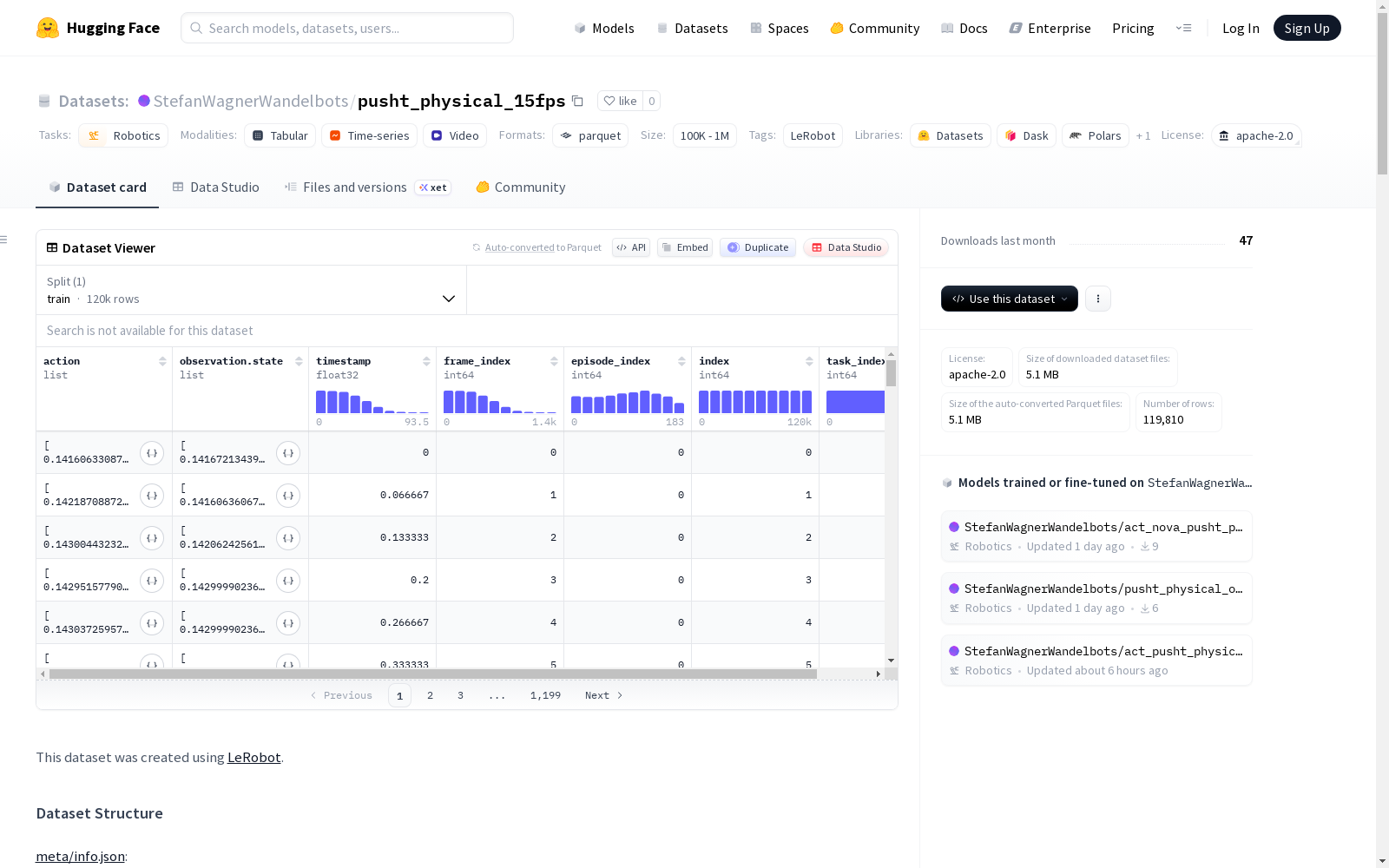Image resolution: width=1389 pixels, height=868 pixels.
Task: Switch to the Dataset card tab
Action: coord(97,187)
